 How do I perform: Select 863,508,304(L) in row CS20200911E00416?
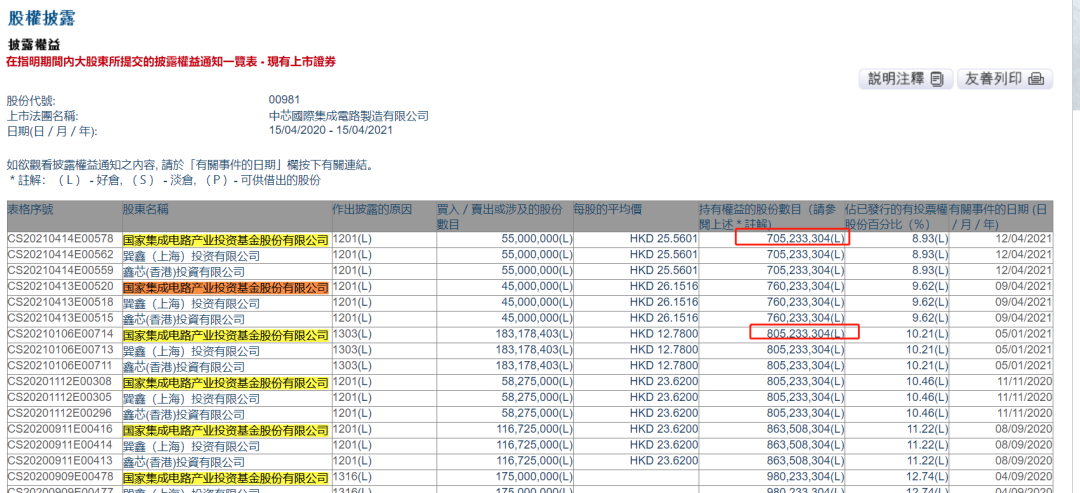[804, 430]
